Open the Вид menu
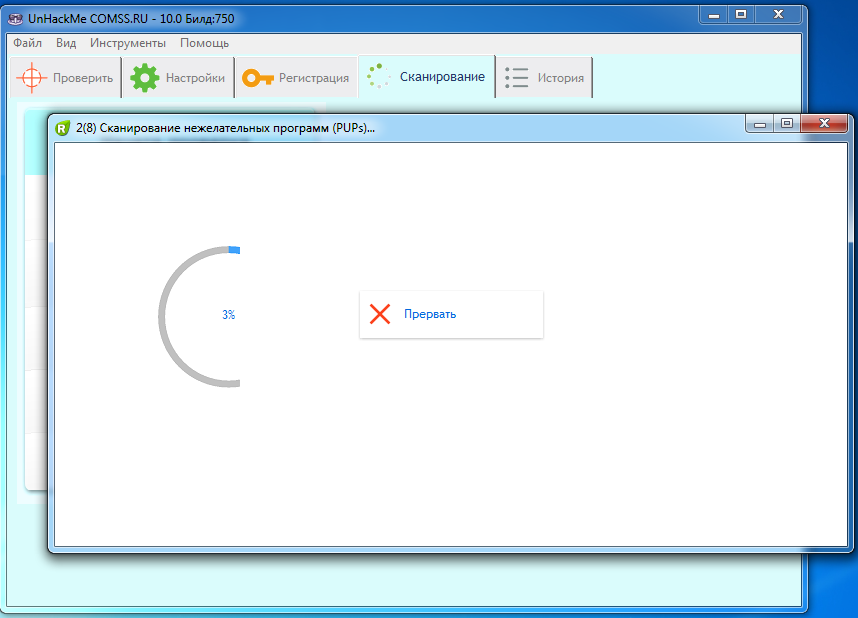Viewport: 858px width, 618px height. [x=66, y=43]
